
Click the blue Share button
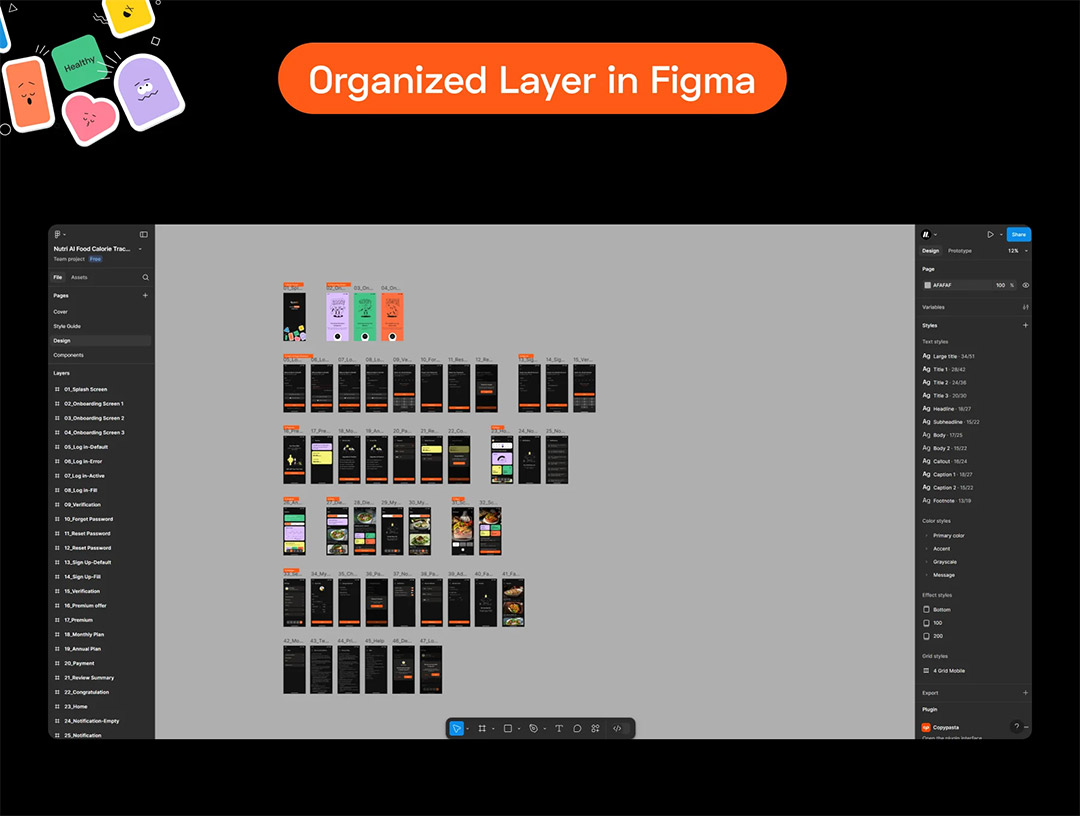click(1018, 235)
